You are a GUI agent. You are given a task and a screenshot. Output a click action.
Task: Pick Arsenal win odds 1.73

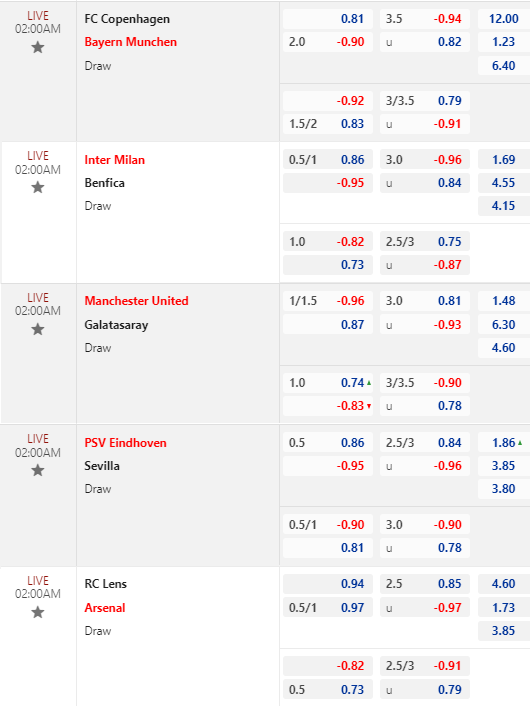point(504,607)
